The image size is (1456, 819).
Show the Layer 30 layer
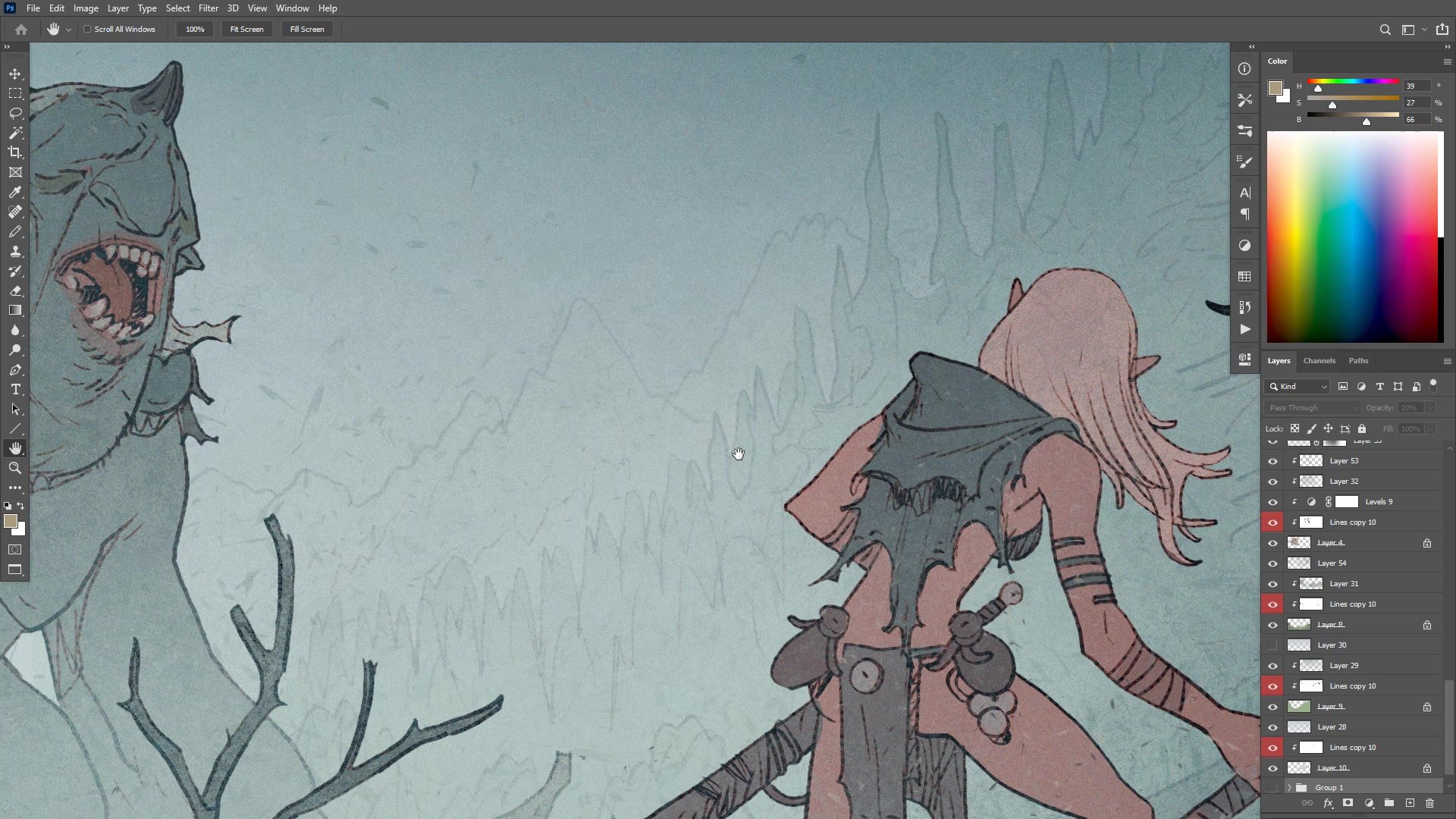point(1273,645)
